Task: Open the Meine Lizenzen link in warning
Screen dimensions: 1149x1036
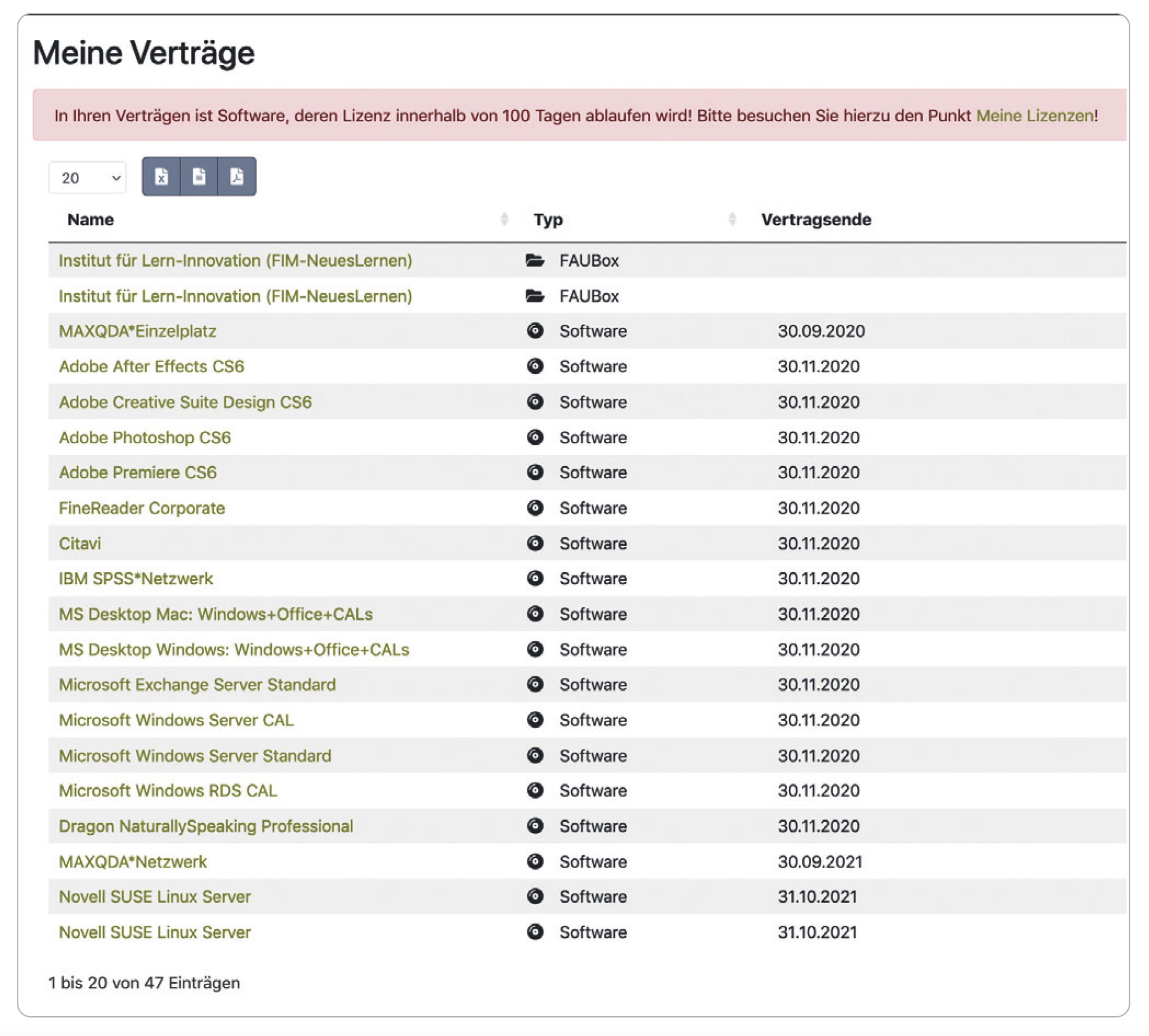Action: [1034, 116]
